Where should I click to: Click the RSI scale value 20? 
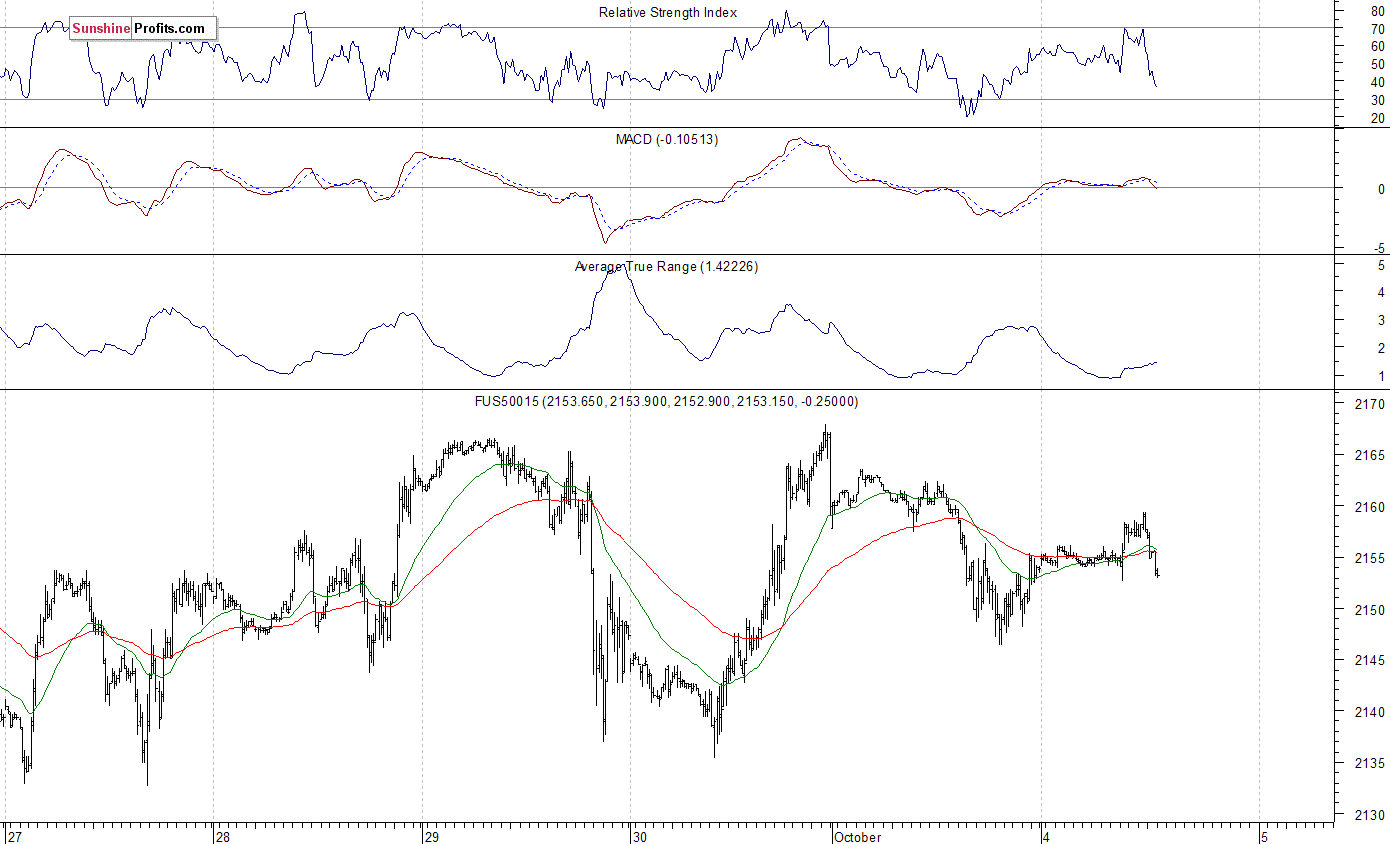click(x=1378, y=118)
